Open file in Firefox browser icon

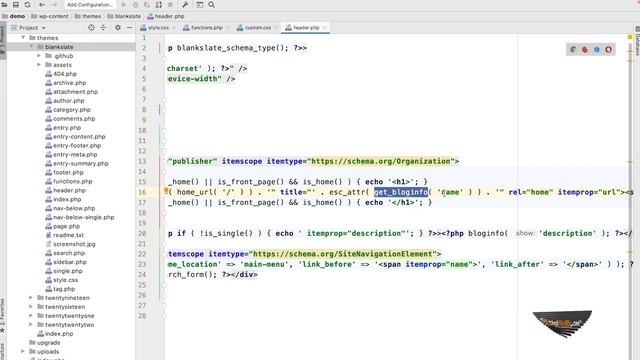click(585, 49)
